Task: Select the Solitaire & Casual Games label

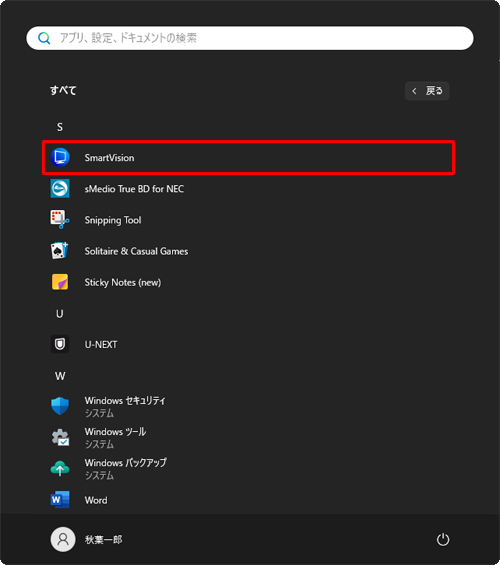Action: point(136,251)
